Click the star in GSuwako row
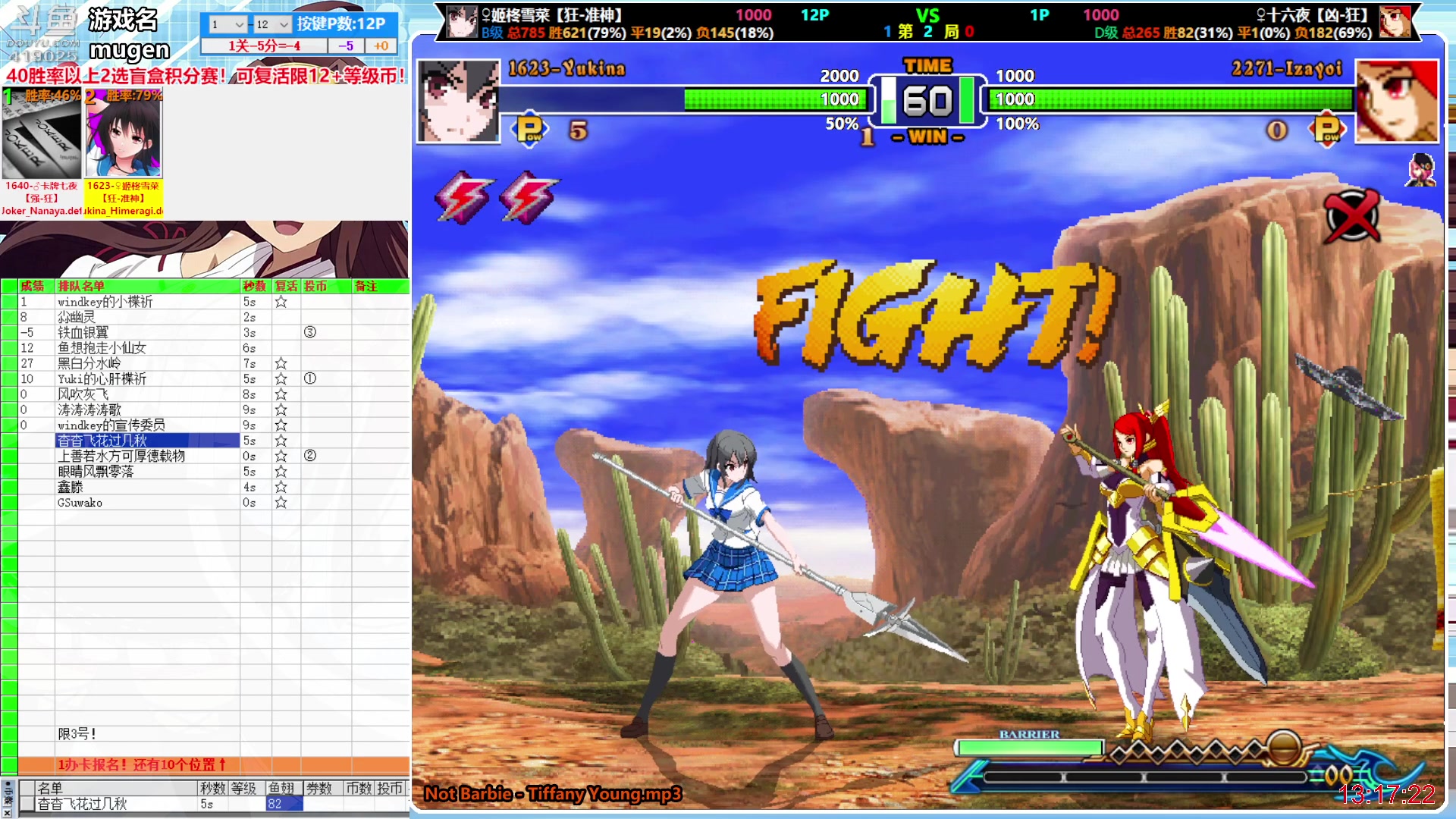 [281, 502]
